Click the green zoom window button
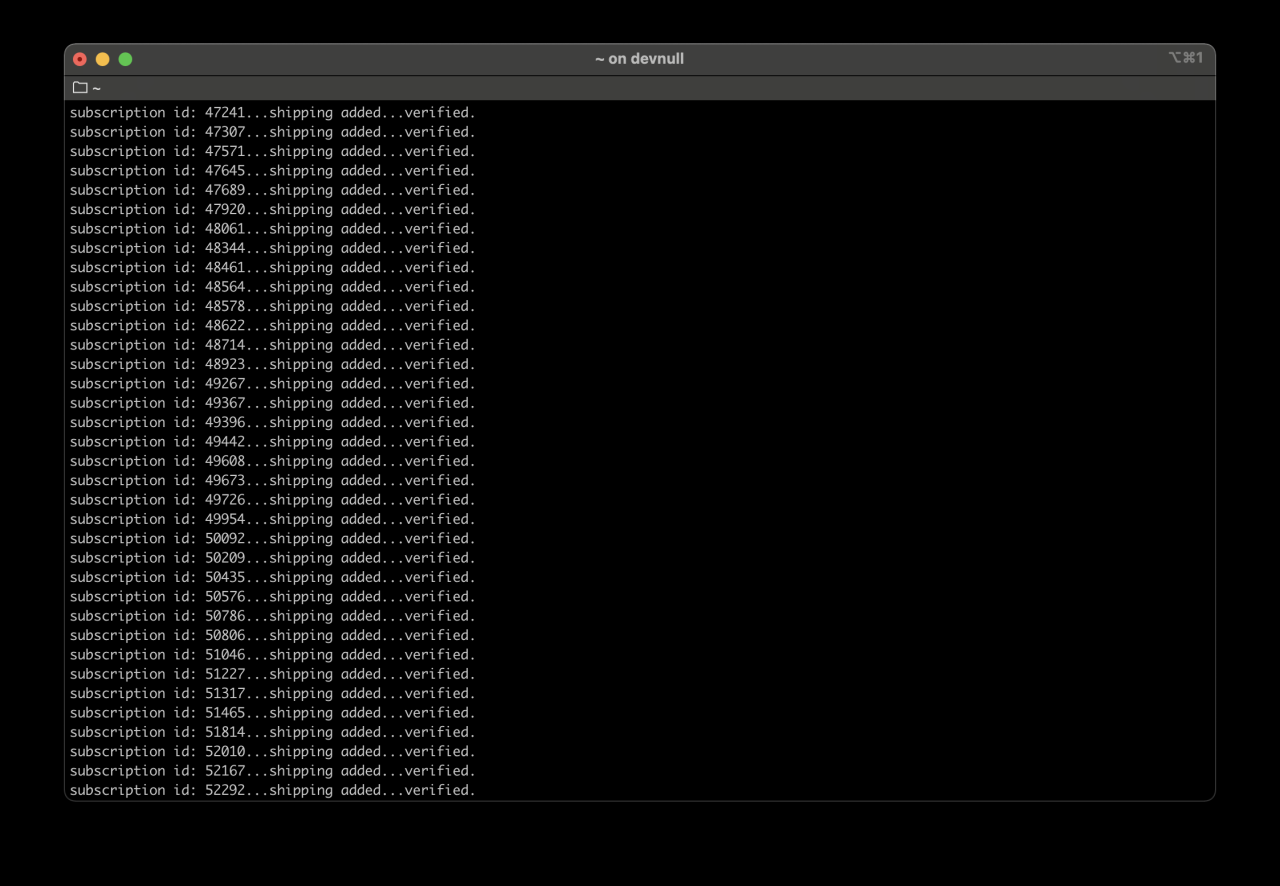 coord(125,59)
